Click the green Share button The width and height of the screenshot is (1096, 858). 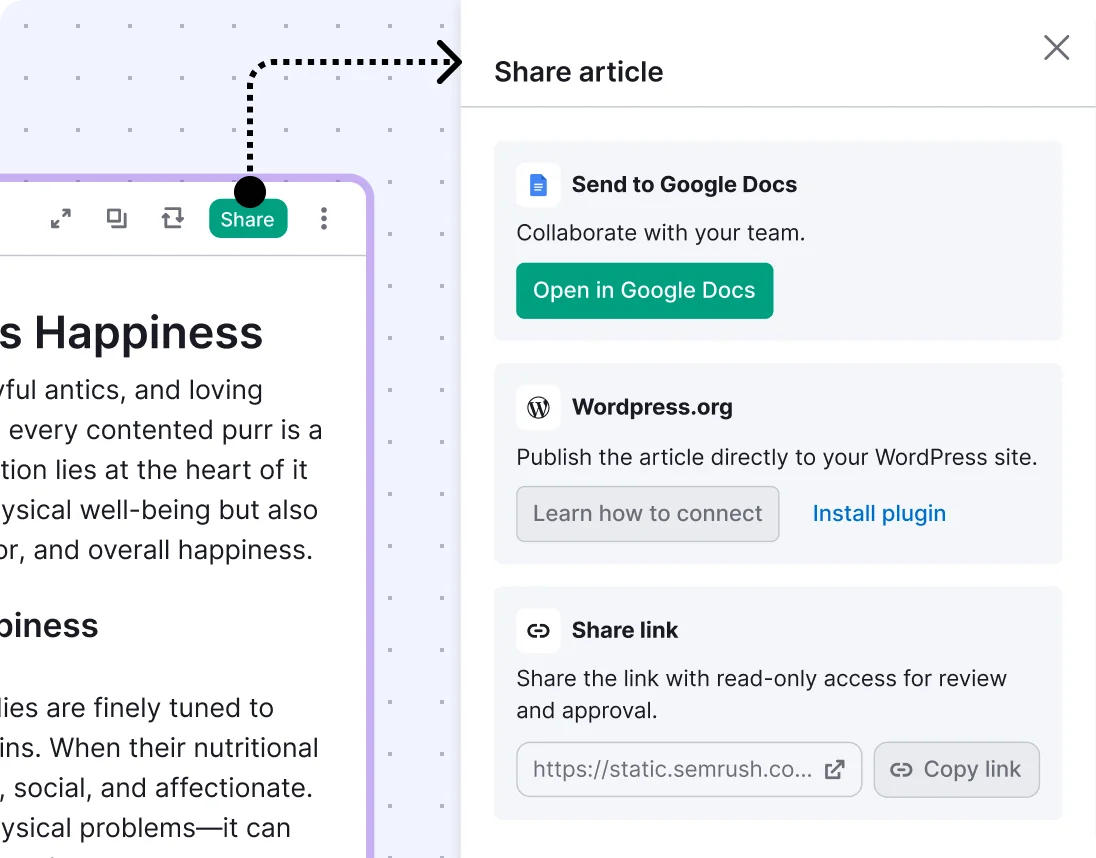coord(248,219)
